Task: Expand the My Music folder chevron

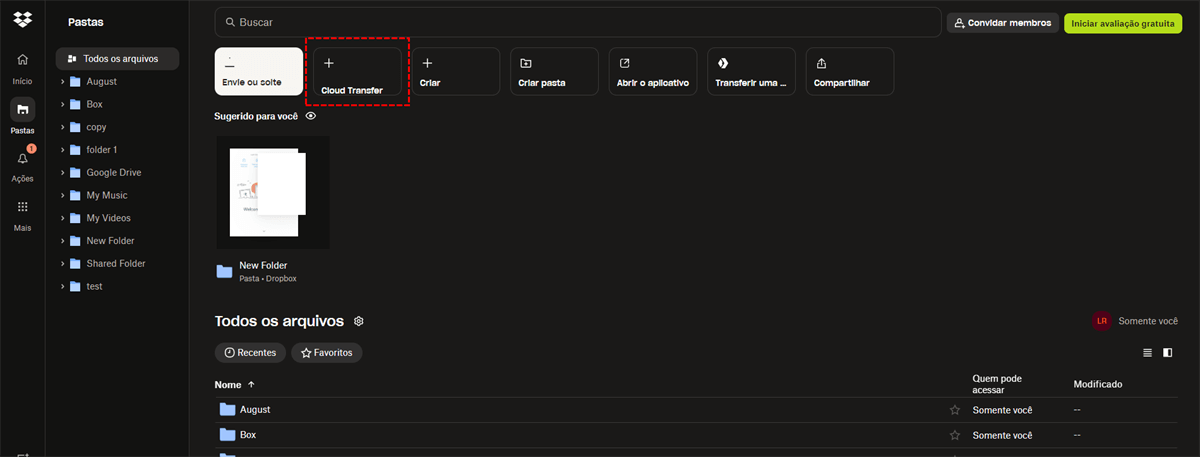Action: point(62,195)
